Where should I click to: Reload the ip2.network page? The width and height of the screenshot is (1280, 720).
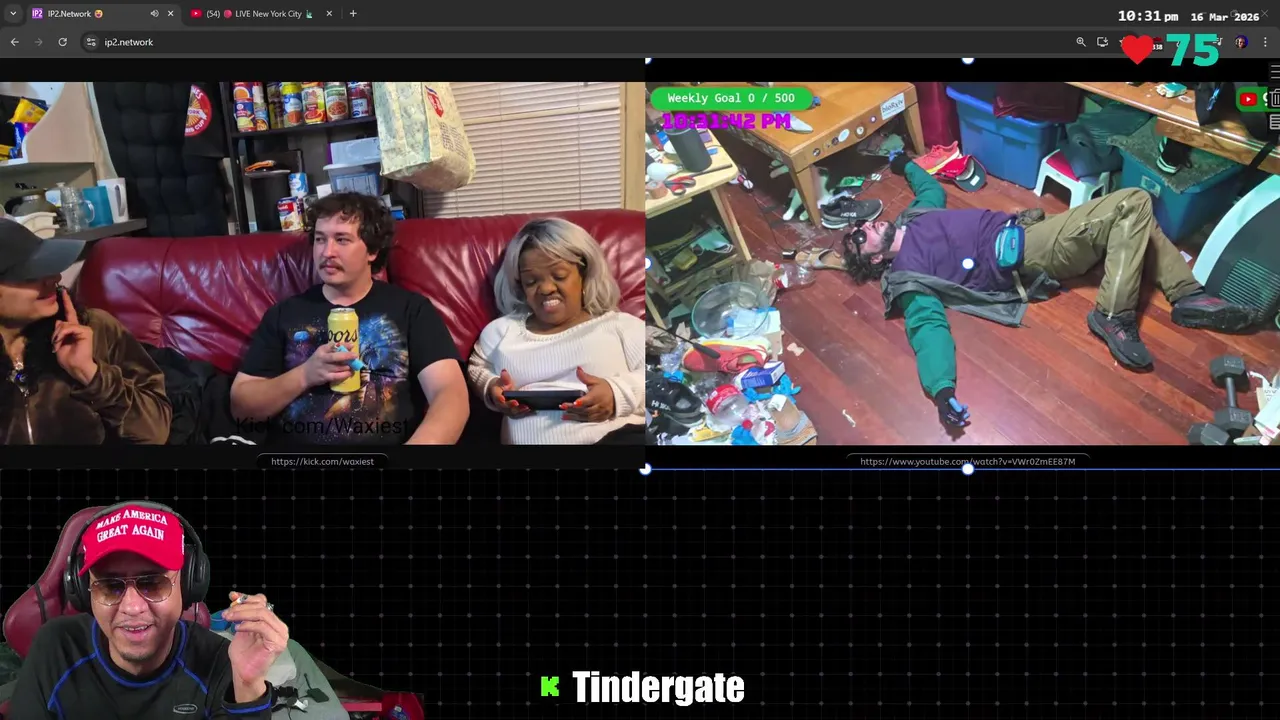(62, 42)
